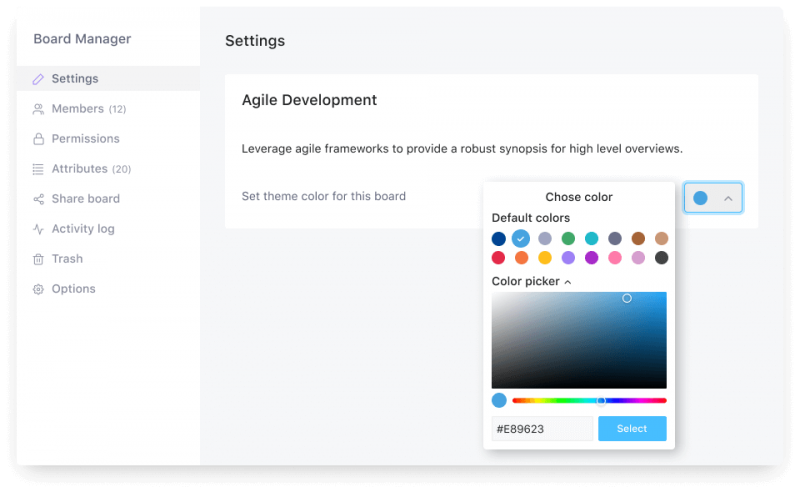This screenshot has height=492, width=800.
Task: Open the Members menu item
Action: [78, 109]
